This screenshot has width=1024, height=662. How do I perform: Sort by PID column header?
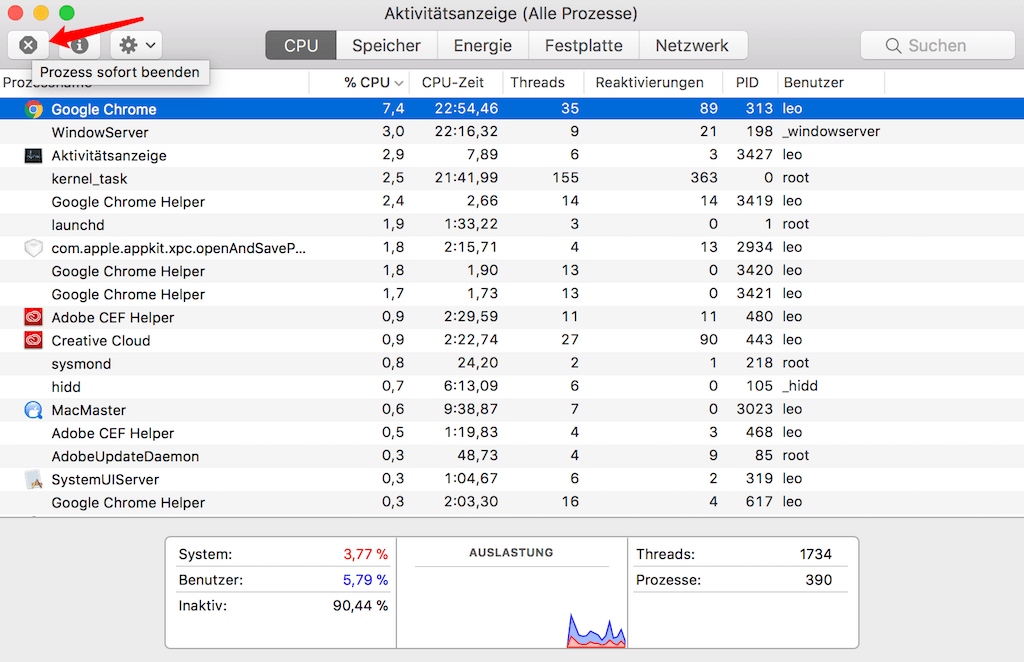(747, 83)
